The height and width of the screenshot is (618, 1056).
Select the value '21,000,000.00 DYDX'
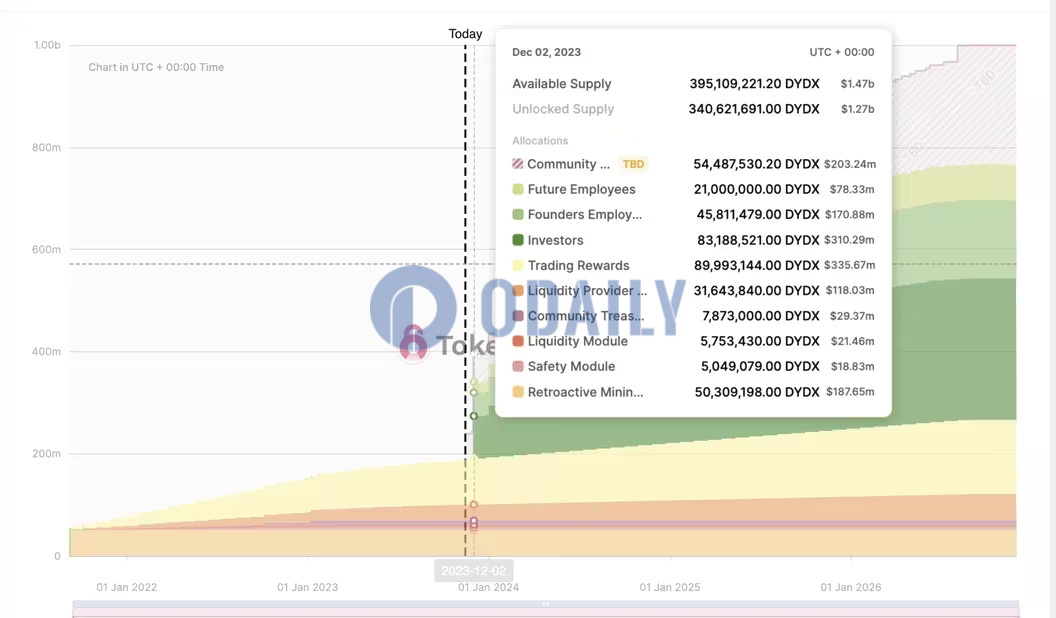coord(756,189)
